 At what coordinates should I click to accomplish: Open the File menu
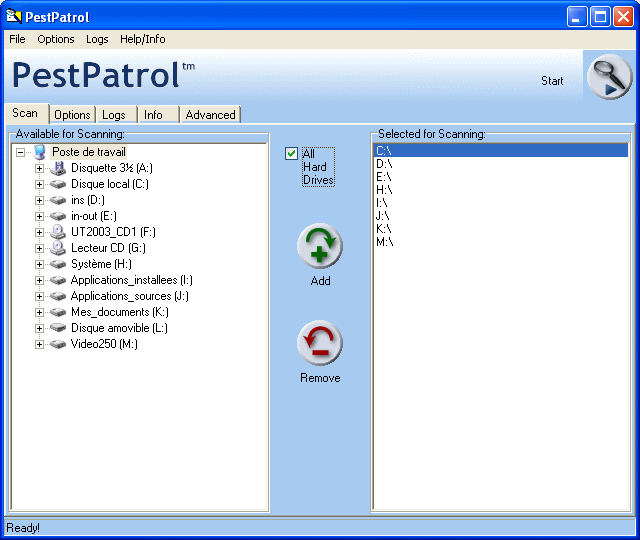point(17,39)
